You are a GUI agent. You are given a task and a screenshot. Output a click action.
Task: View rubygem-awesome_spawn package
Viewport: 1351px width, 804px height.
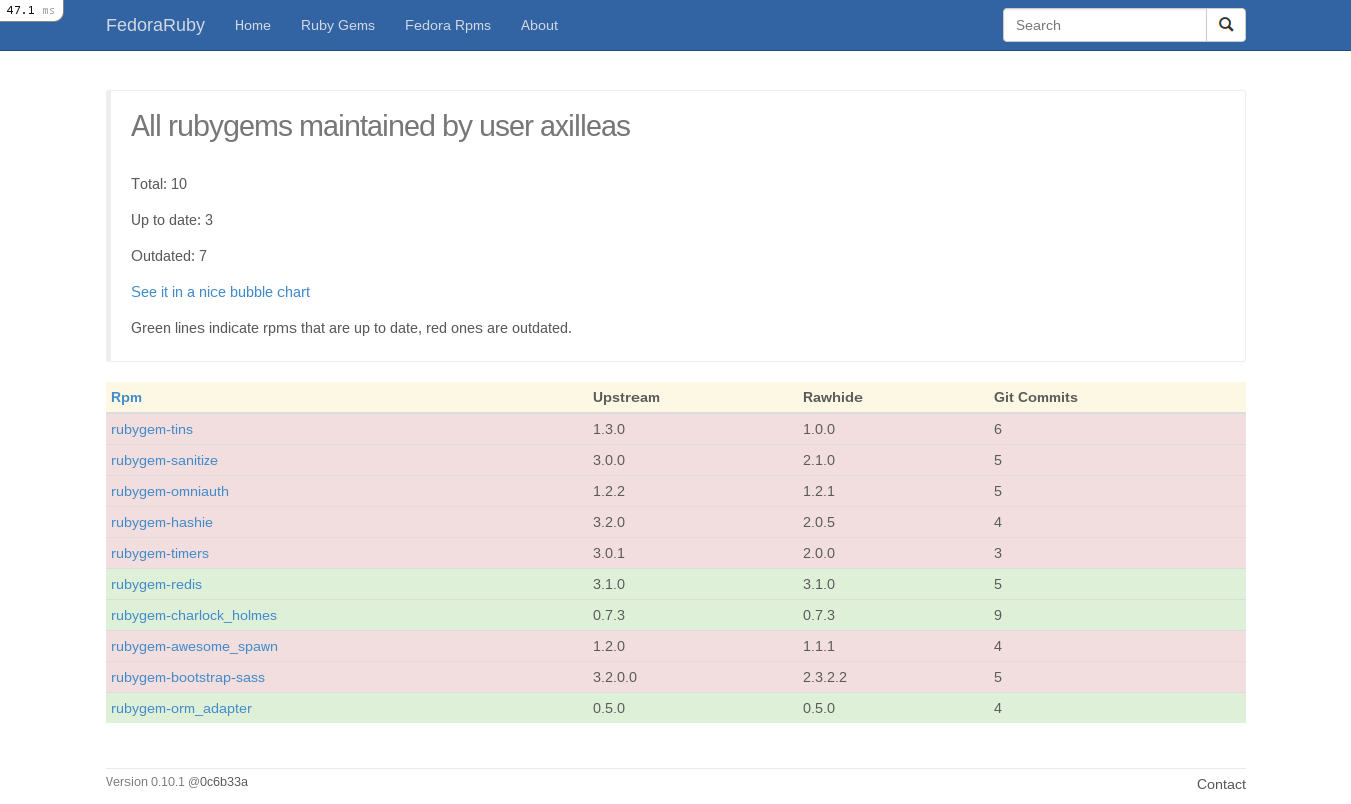194,646
